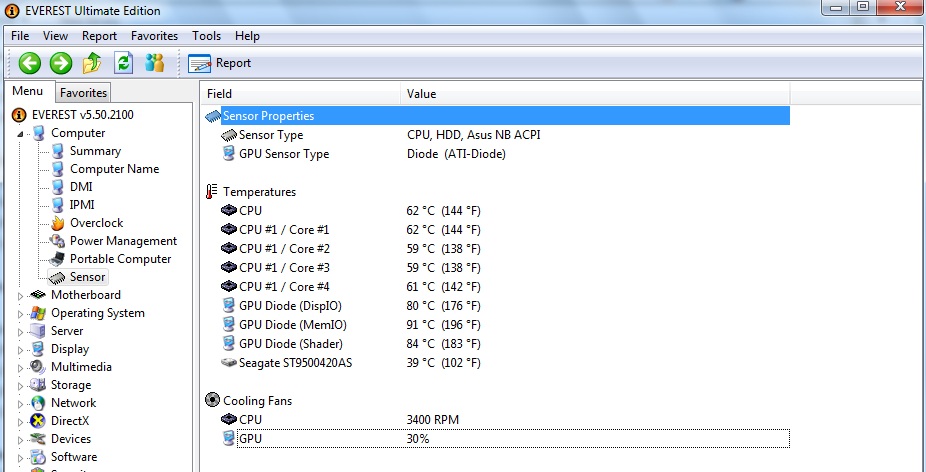926x472 pixels.
Task: Open the Overclock page
Action: (96, 223)
